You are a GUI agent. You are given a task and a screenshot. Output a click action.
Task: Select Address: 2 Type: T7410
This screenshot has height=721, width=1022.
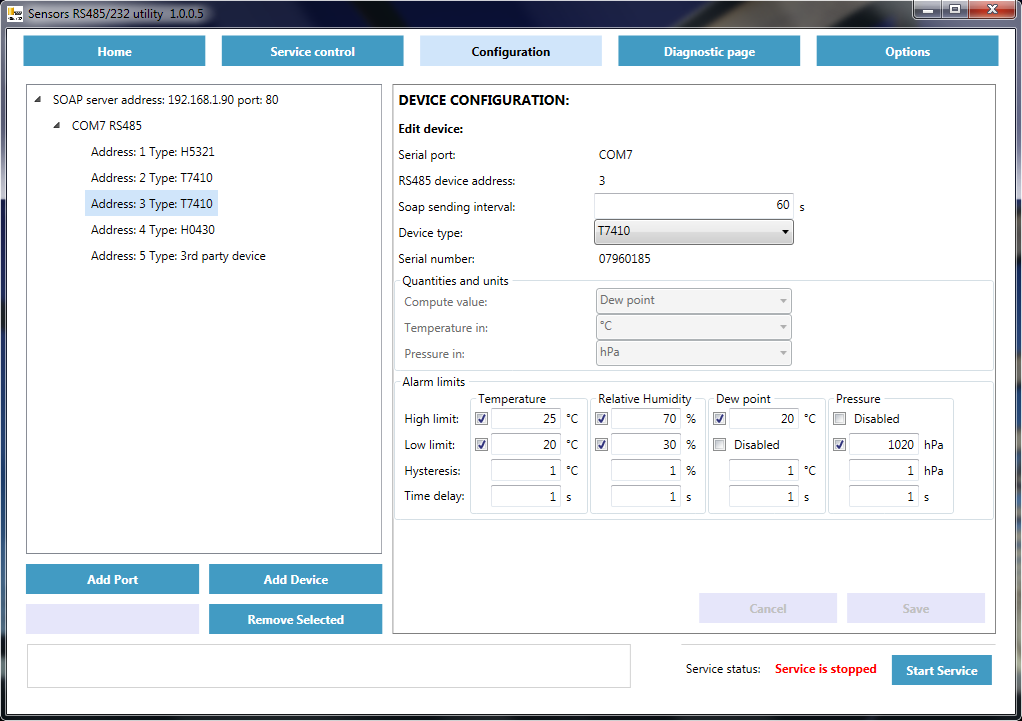click(151, 177)
